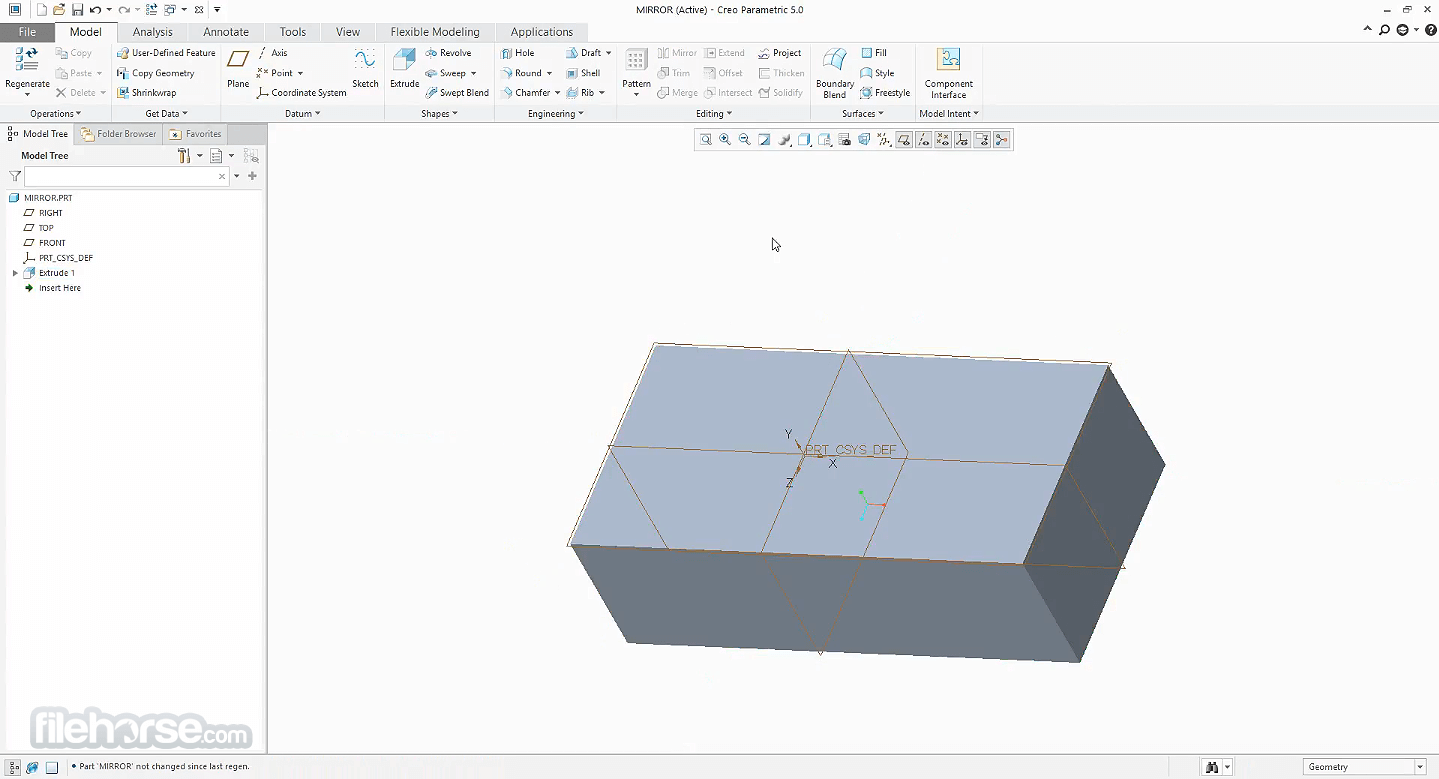Viewport: 1439px width, 779px height.
Task: Expand the Shapes group dropdown
Action: pyautogui.click(x=439, y=114)
